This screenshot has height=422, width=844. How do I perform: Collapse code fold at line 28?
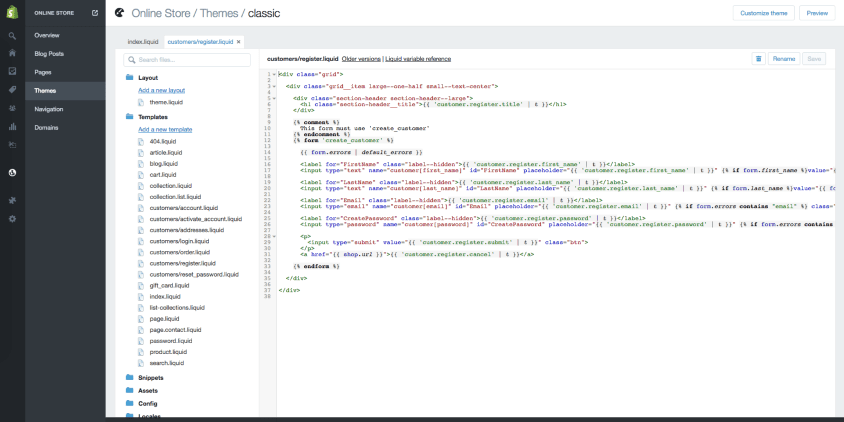point(274,236)
